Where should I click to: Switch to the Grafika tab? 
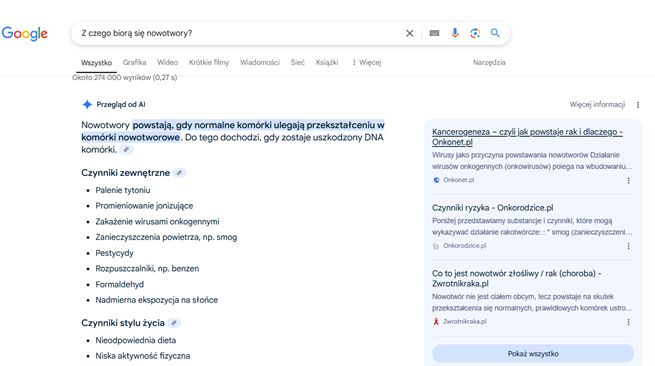[135, 62]
